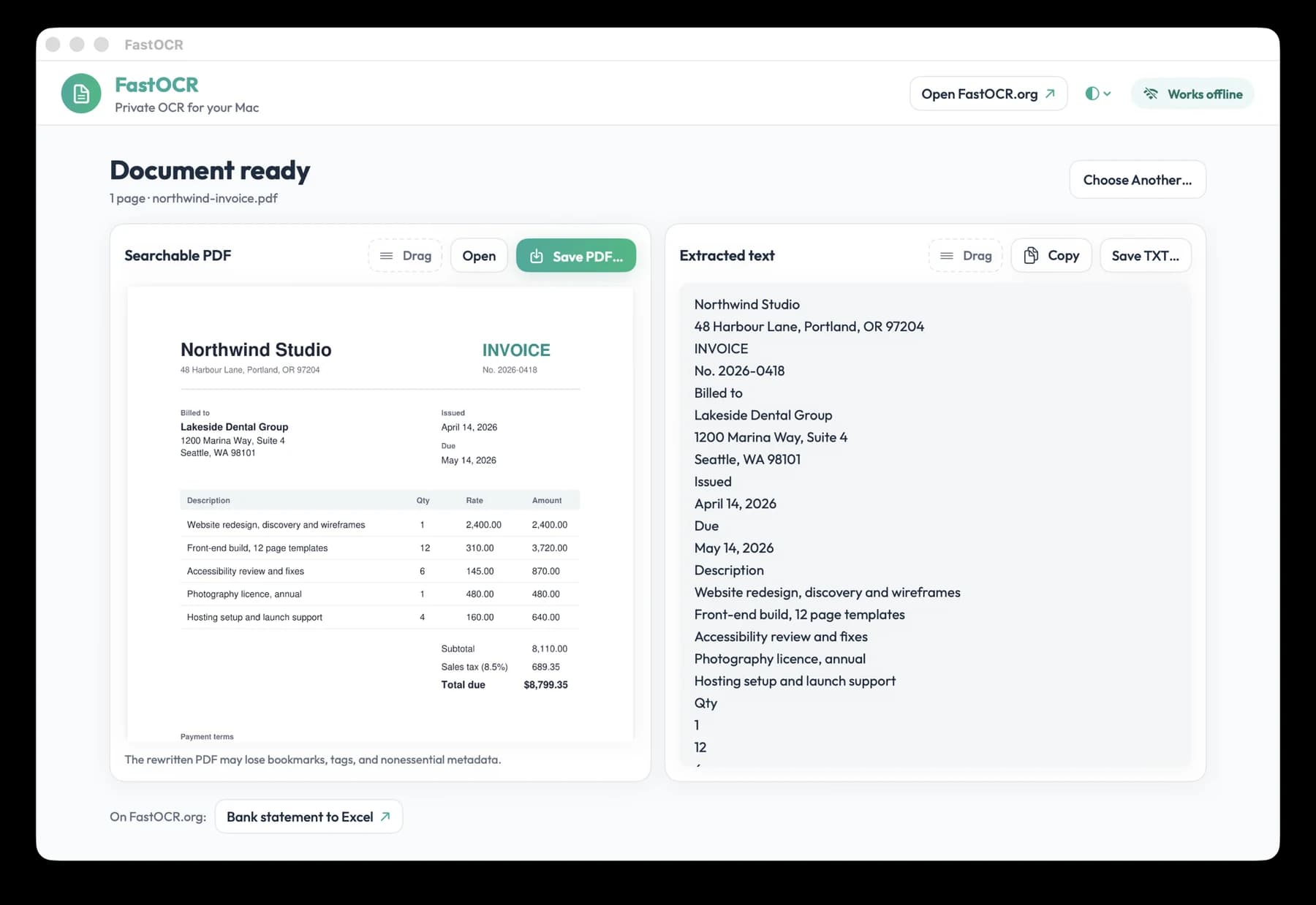Save the searchable PDF
The width and height of the screenshot is (1316, 905).
coord(576,256)
